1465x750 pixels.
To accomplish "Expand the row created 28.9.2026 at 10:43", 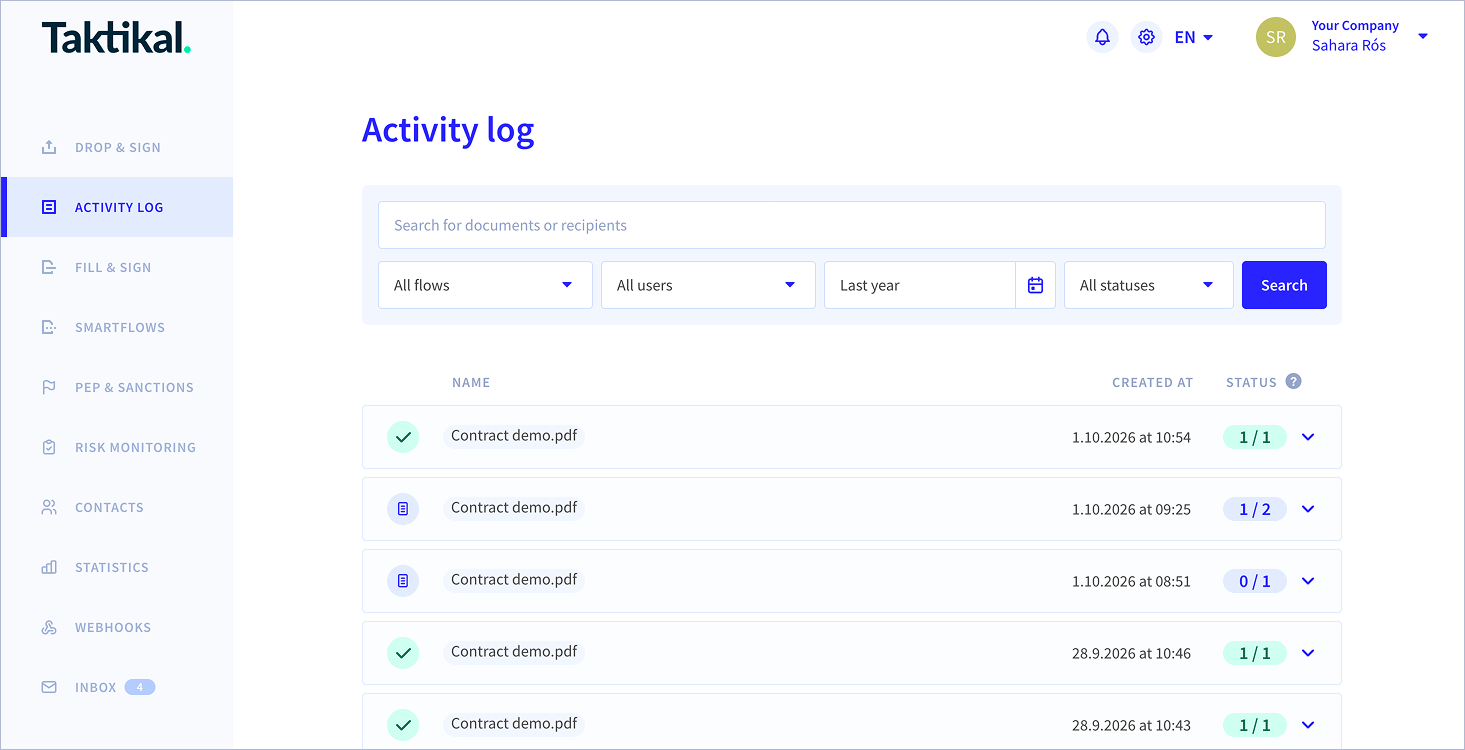I will pyautogui.click(x=1308, y=725).
